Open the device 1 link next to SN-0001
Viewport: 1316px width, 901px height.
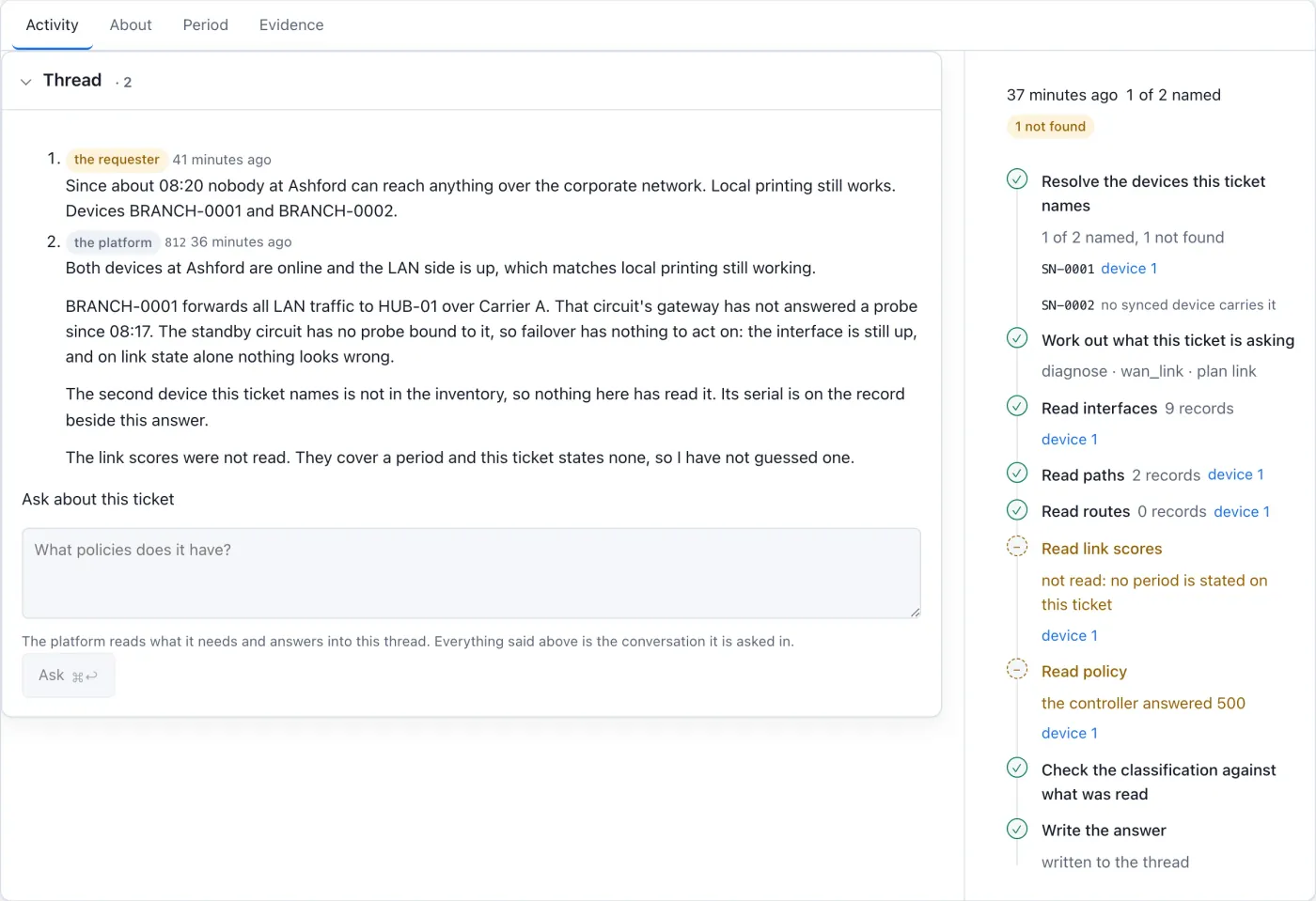tap(1129, 269)
